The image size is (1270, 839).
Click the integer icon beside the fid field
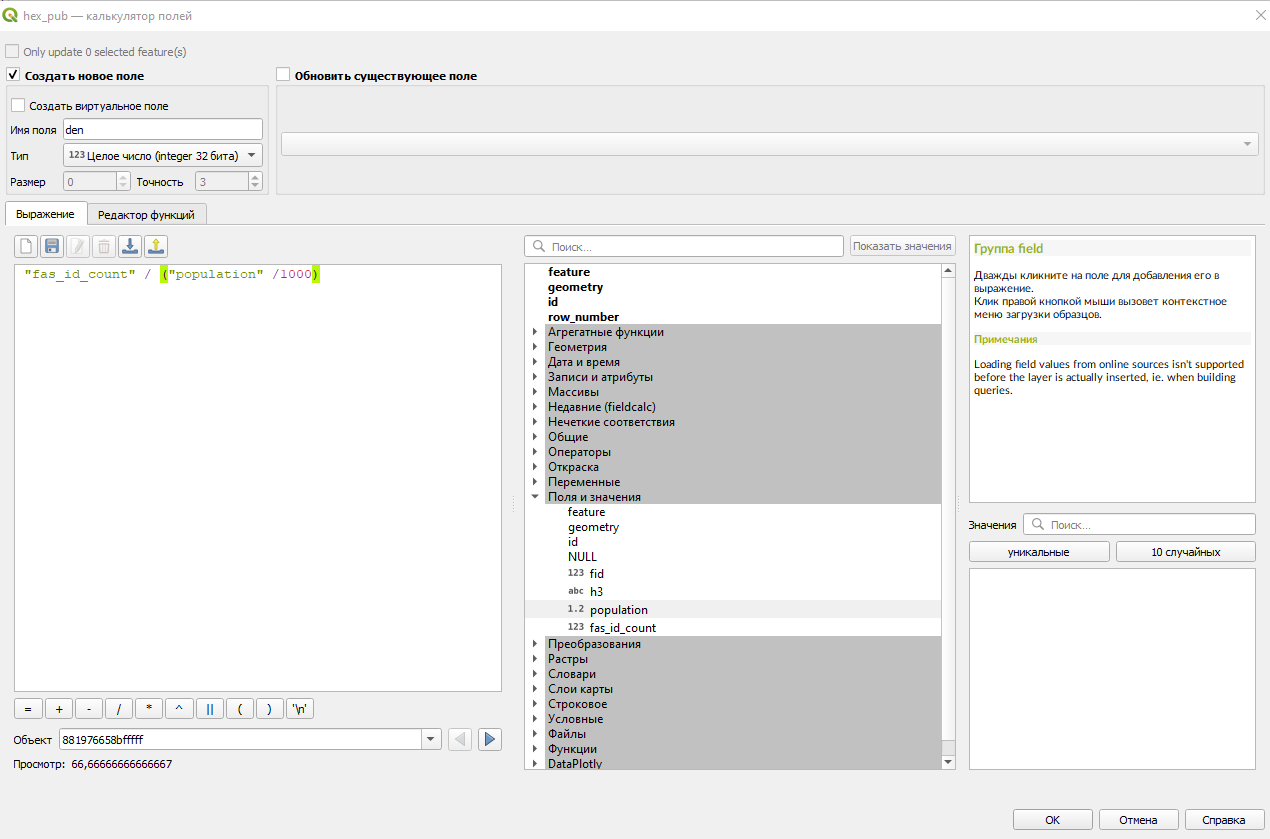pos(575,574)
